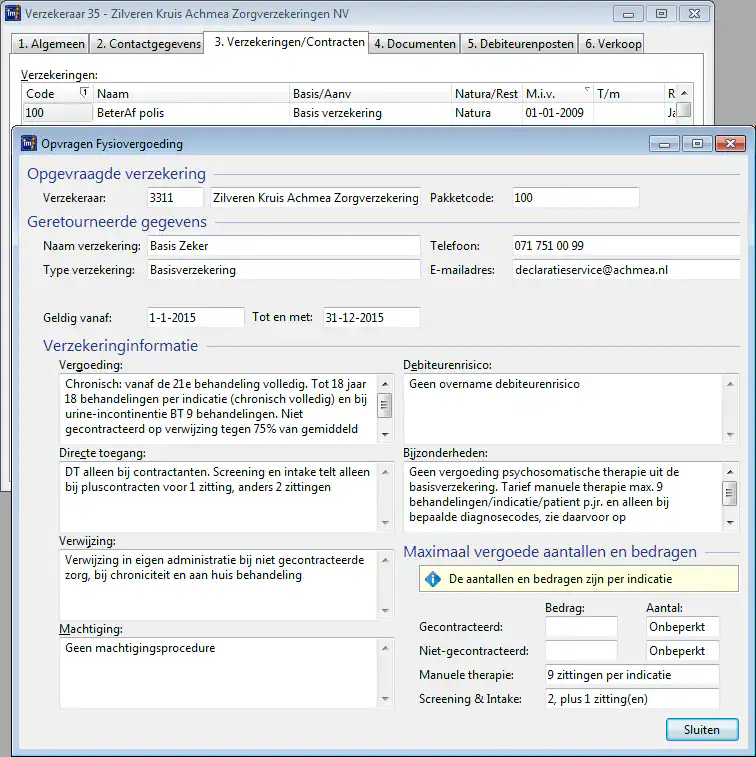This screenshot has height=757, width=756.
Task: Open the 1. Algemeen tab
Action: [50, 44]
